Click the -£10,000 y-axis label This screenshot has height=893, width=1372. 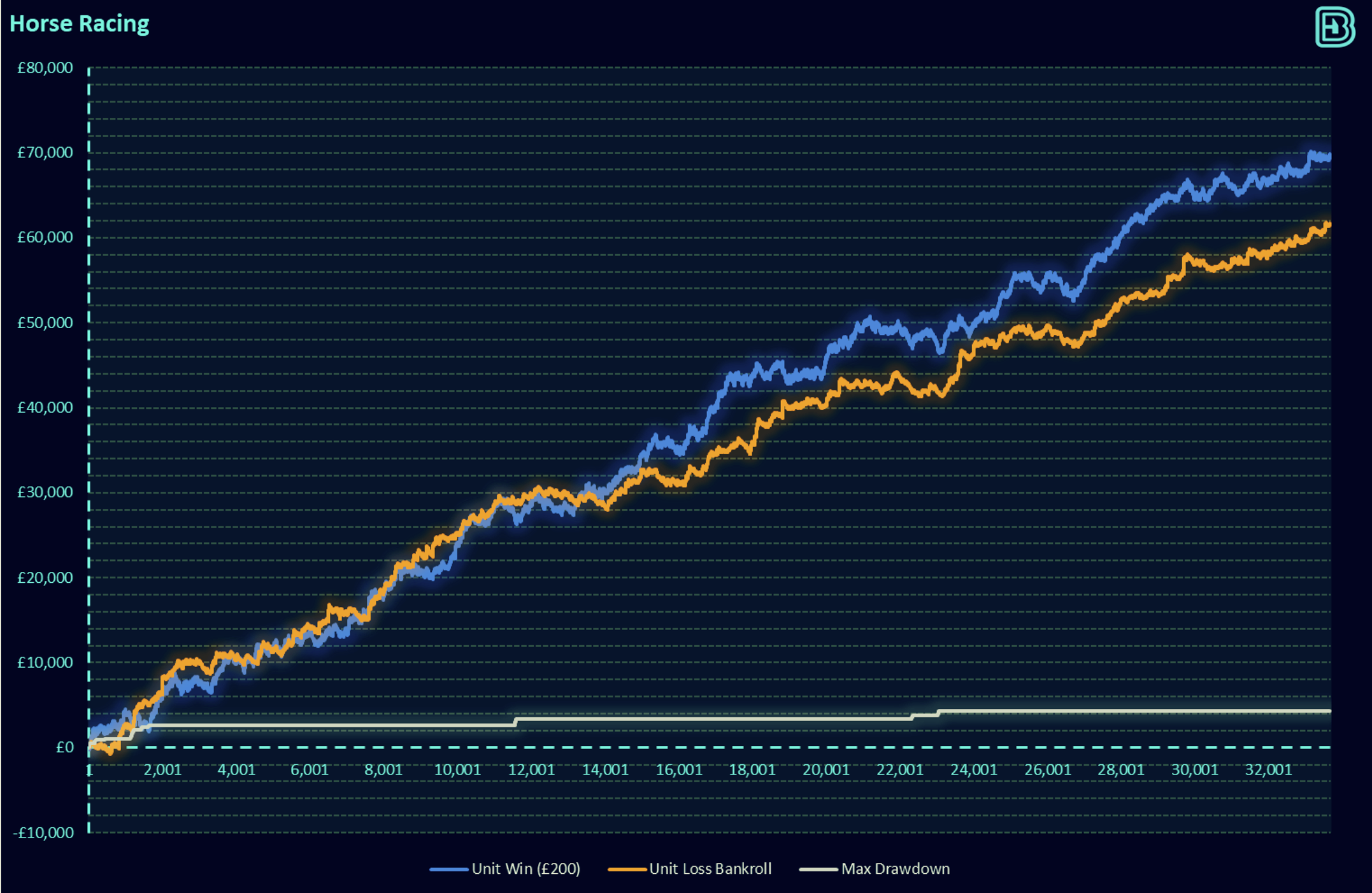(43, 832)
